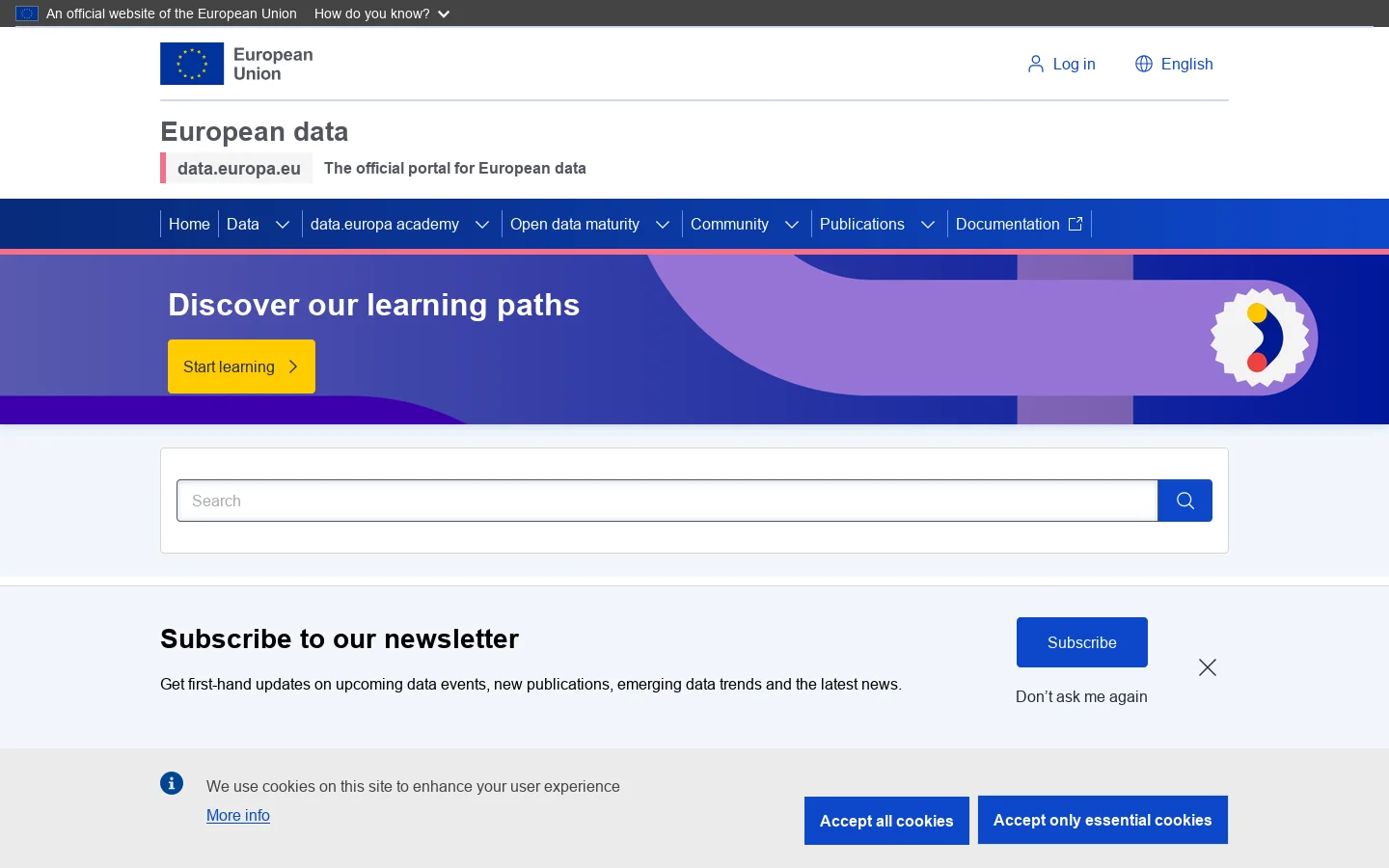Go to the Home navigation item

click(189, 224)
